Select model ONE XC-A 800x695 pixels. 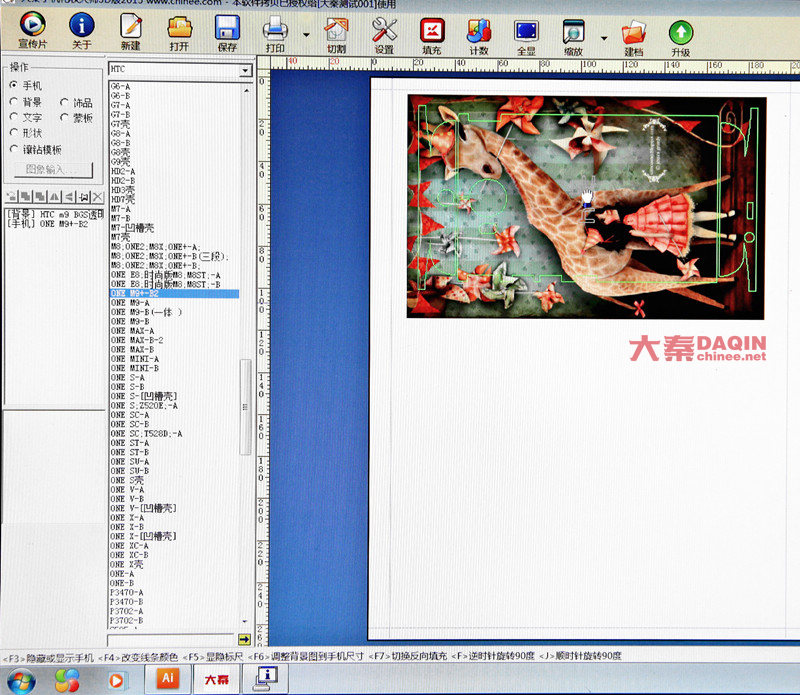(130, 545)
